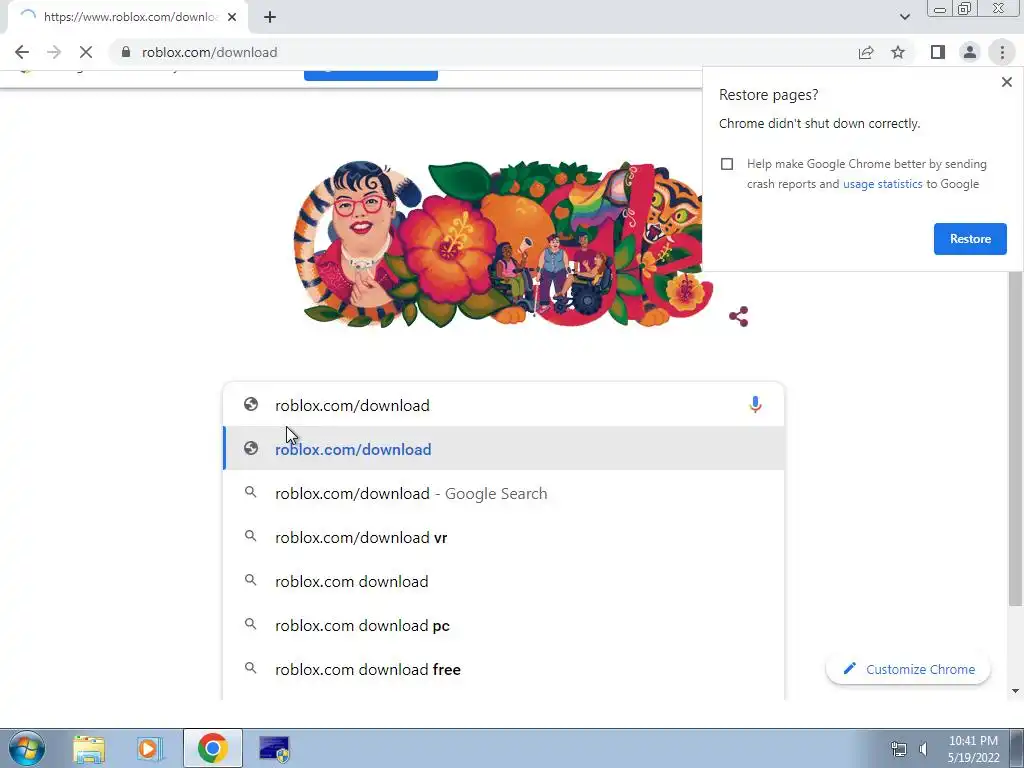The image size is (1024, 768).
Task: Stop loading the page
Action: click(86, 52)
